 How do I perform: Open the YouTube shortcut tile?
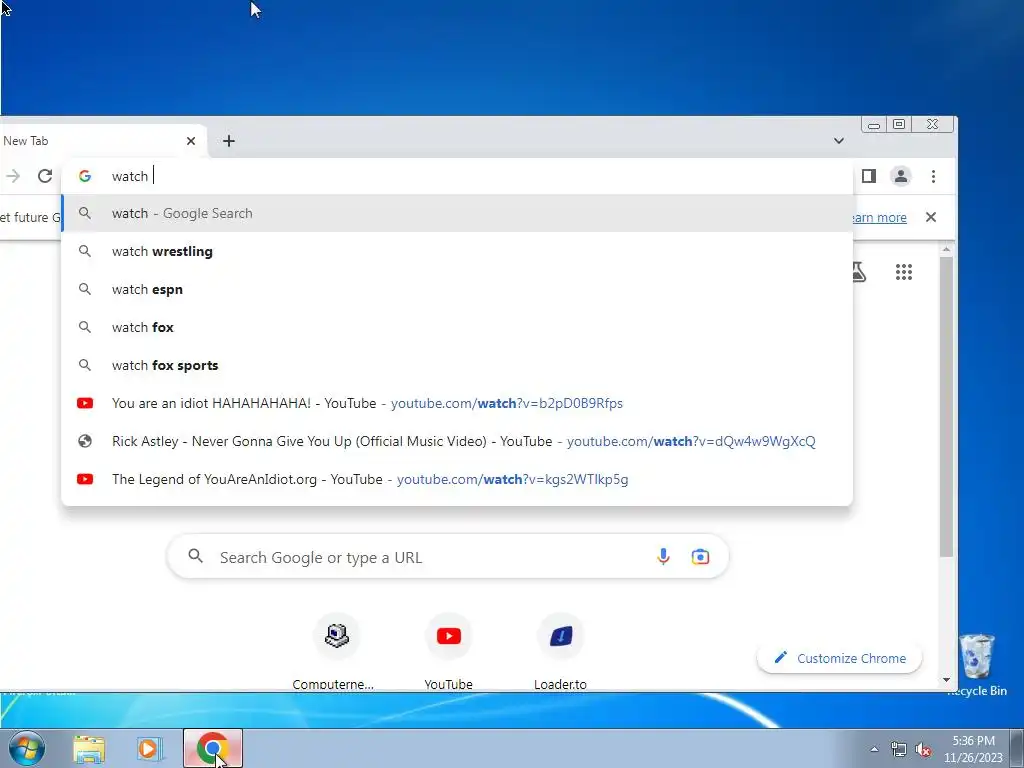449,652
